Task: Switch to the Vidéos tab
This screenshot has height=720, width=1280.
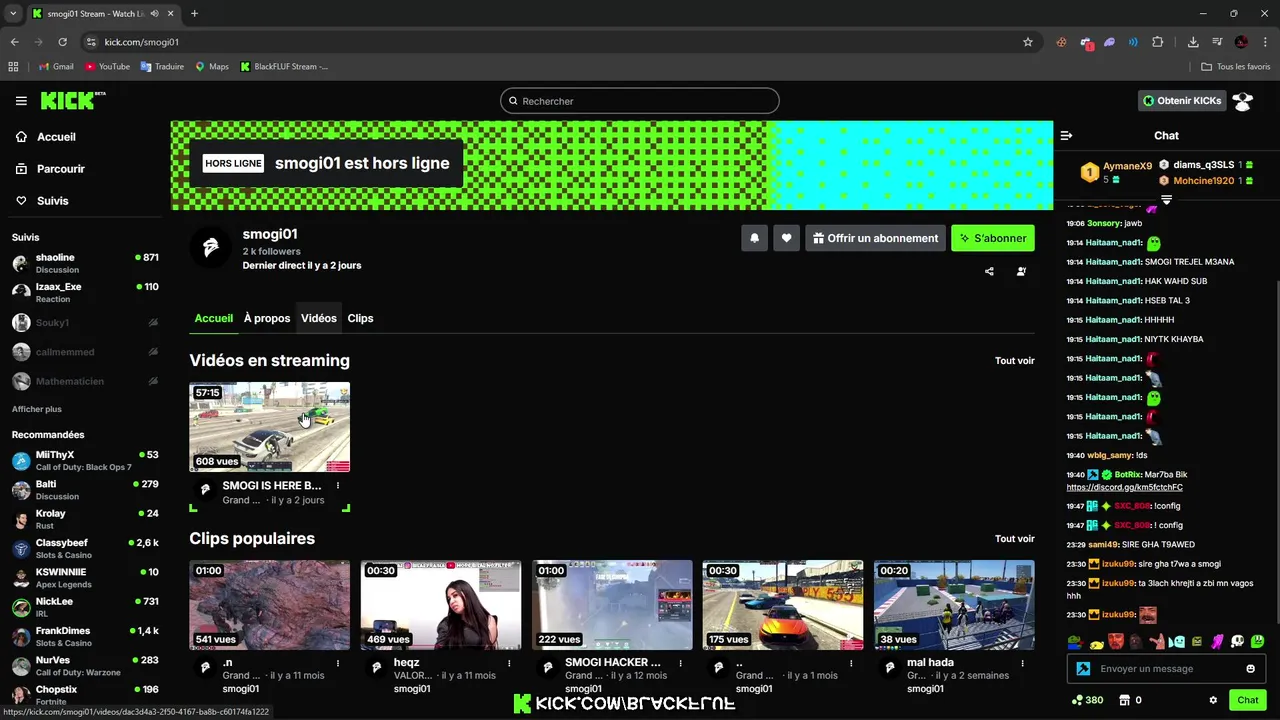Action: pos(319,318)
